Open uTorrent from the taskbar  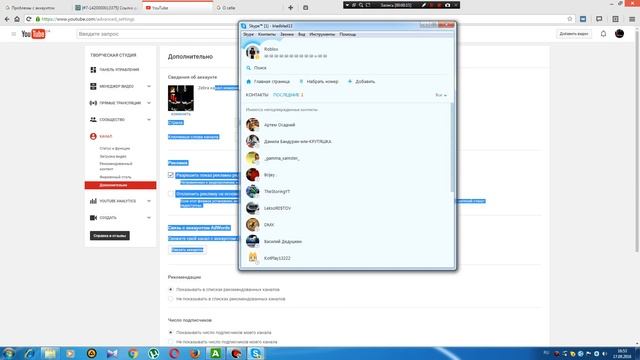tap(153, 353)
